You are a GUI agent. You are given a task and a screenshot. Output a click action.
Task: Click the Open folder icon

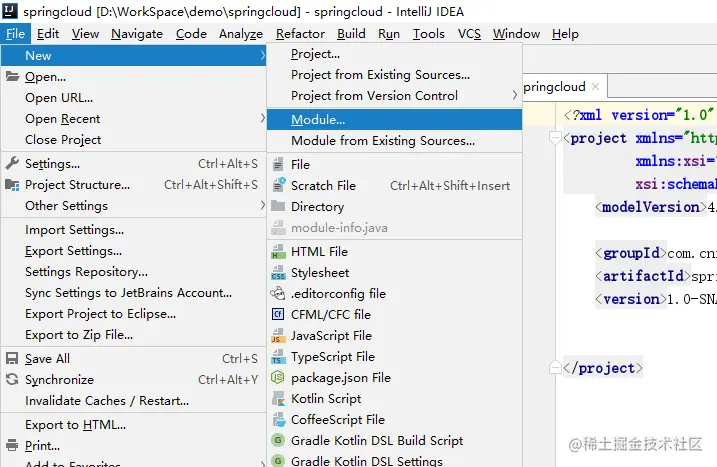point(12,76)
